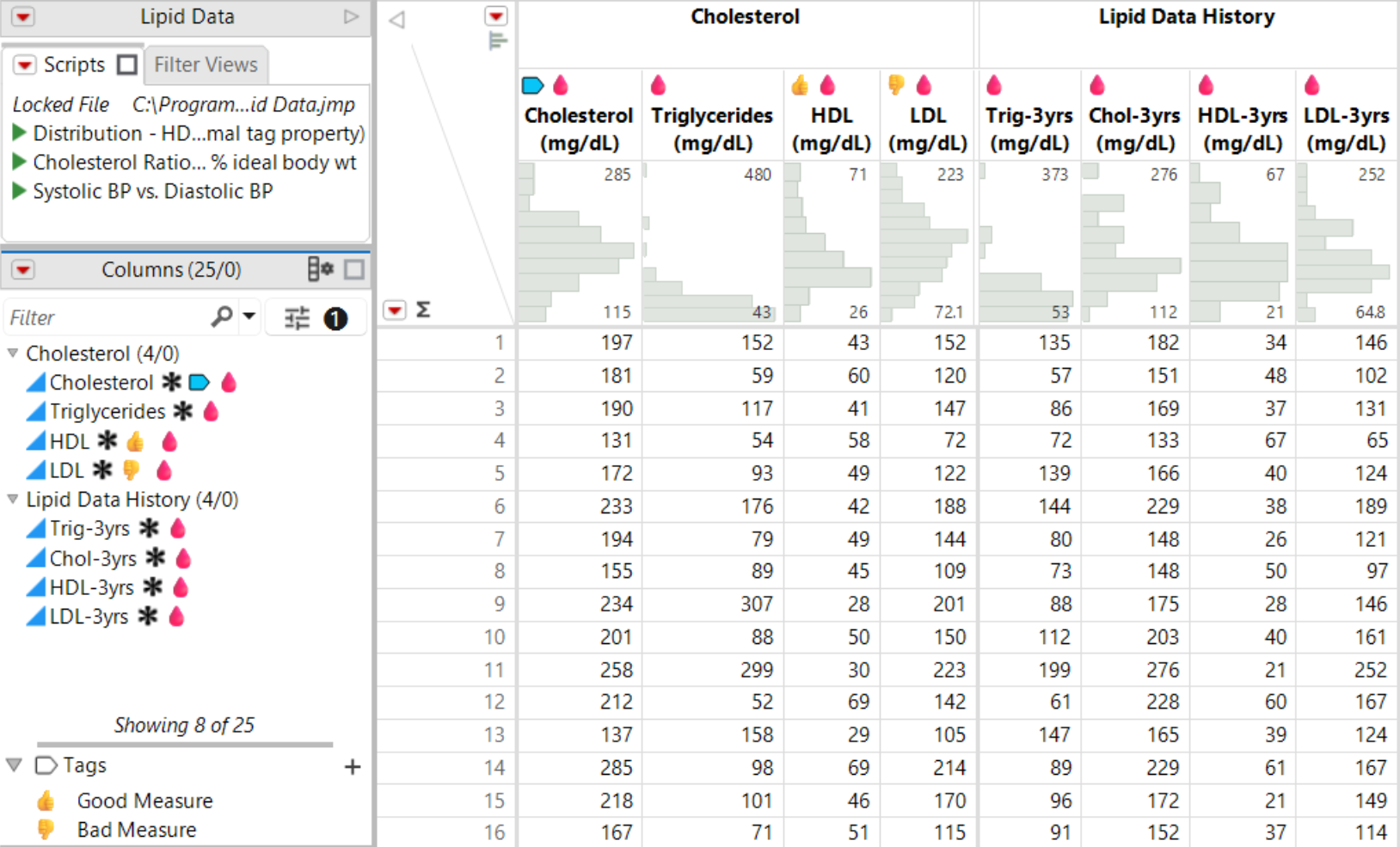Click the Cholesterol histogram in the header area

(x=576, y=245)
